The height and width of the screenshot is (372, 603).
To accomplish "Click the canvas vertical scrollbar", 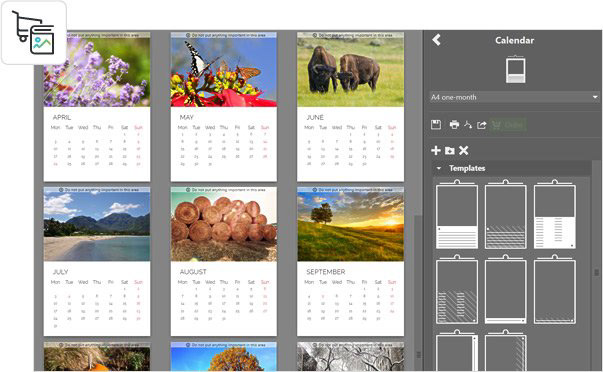I will pos(418,292).
